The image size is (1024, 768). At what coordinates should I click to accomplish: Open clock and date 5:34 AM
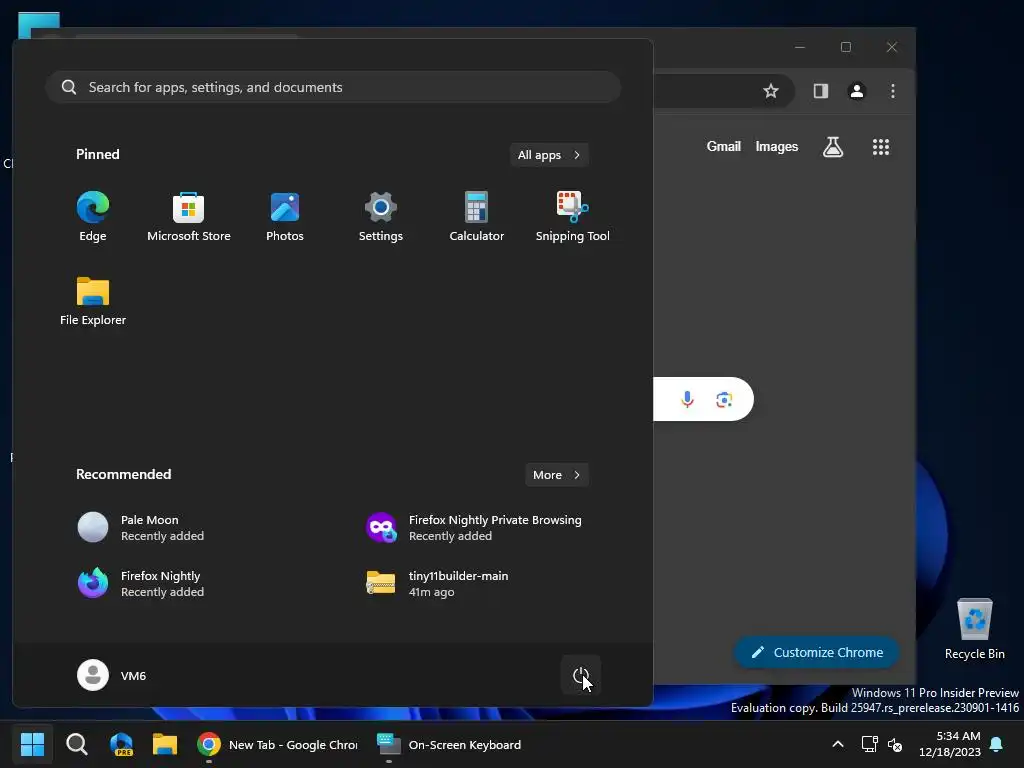pyautogui.click(x=950, y=744)
